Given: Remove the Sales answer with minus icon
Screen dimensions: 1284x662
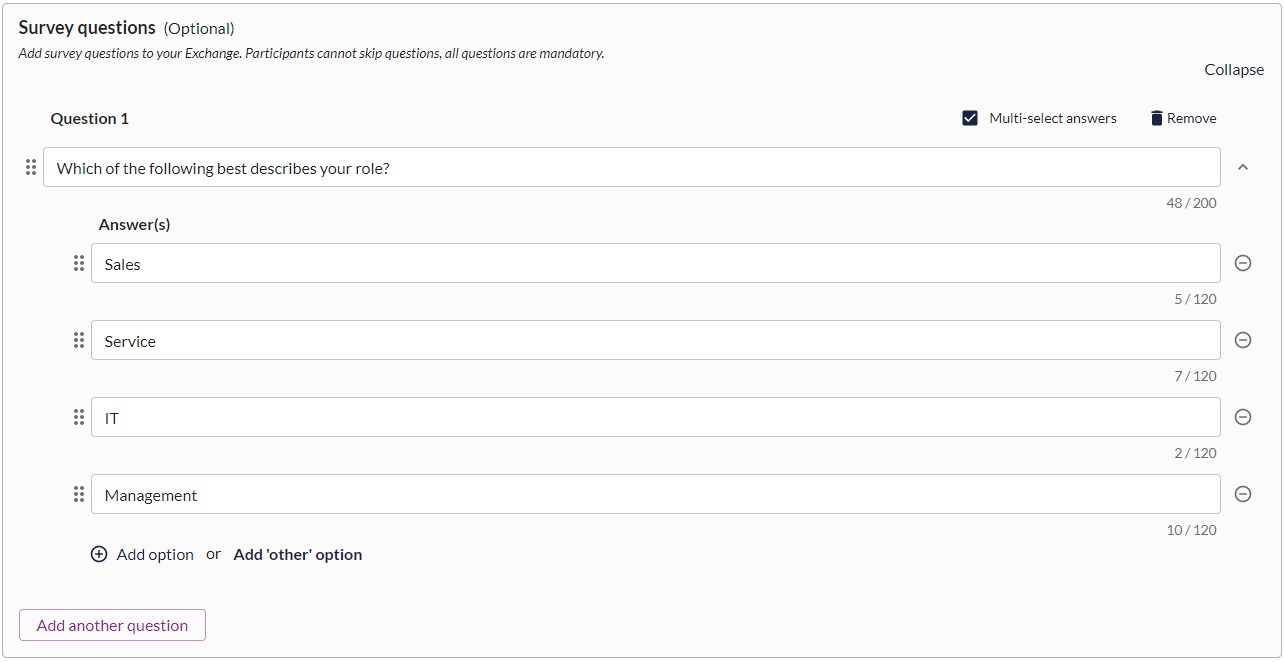Looking at the screenshot, I should pyautogui.click(x=1243, y=263).
